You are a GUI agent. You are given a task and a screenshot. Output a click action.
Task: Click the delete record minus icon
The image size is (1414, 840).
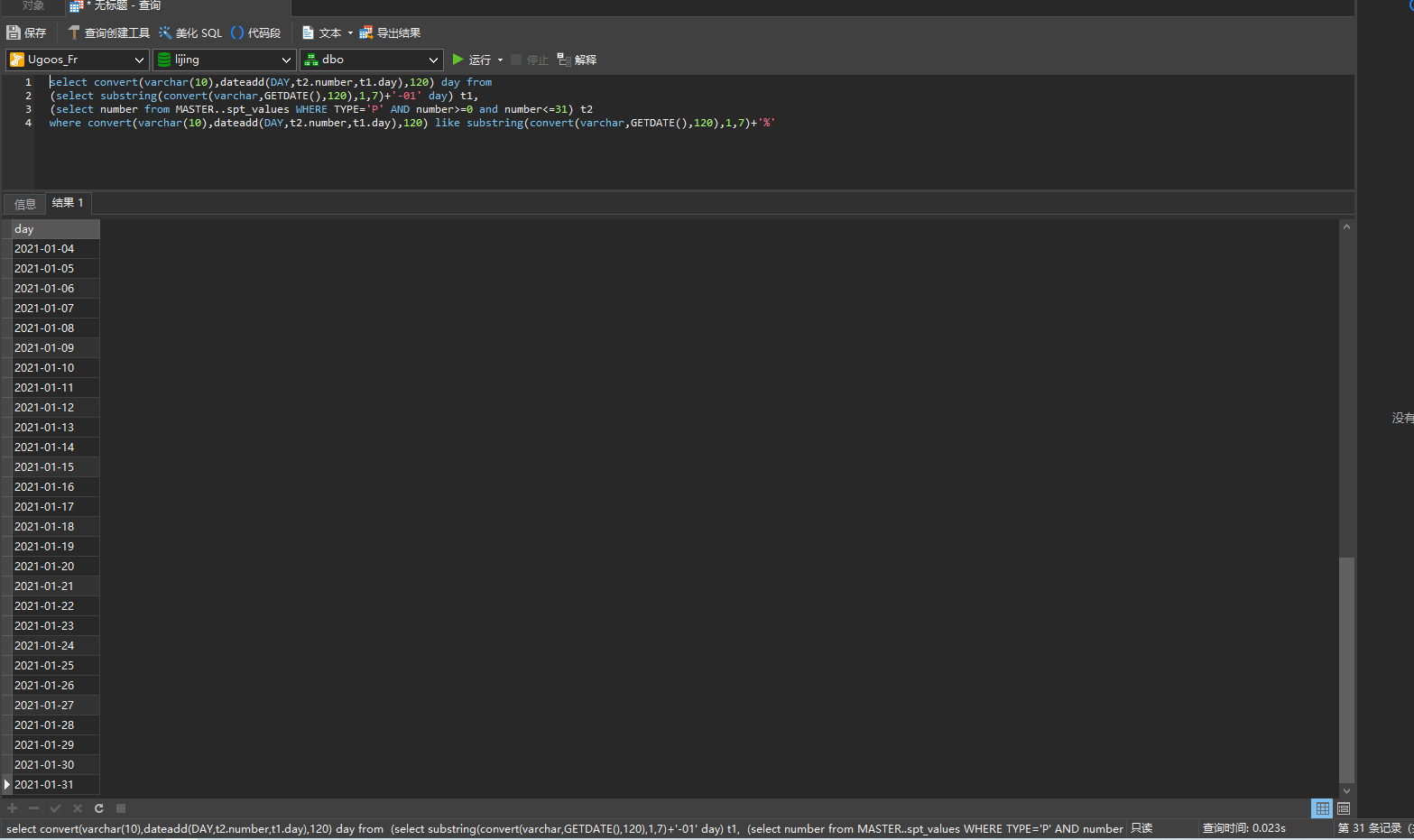[x=34, y=808]
